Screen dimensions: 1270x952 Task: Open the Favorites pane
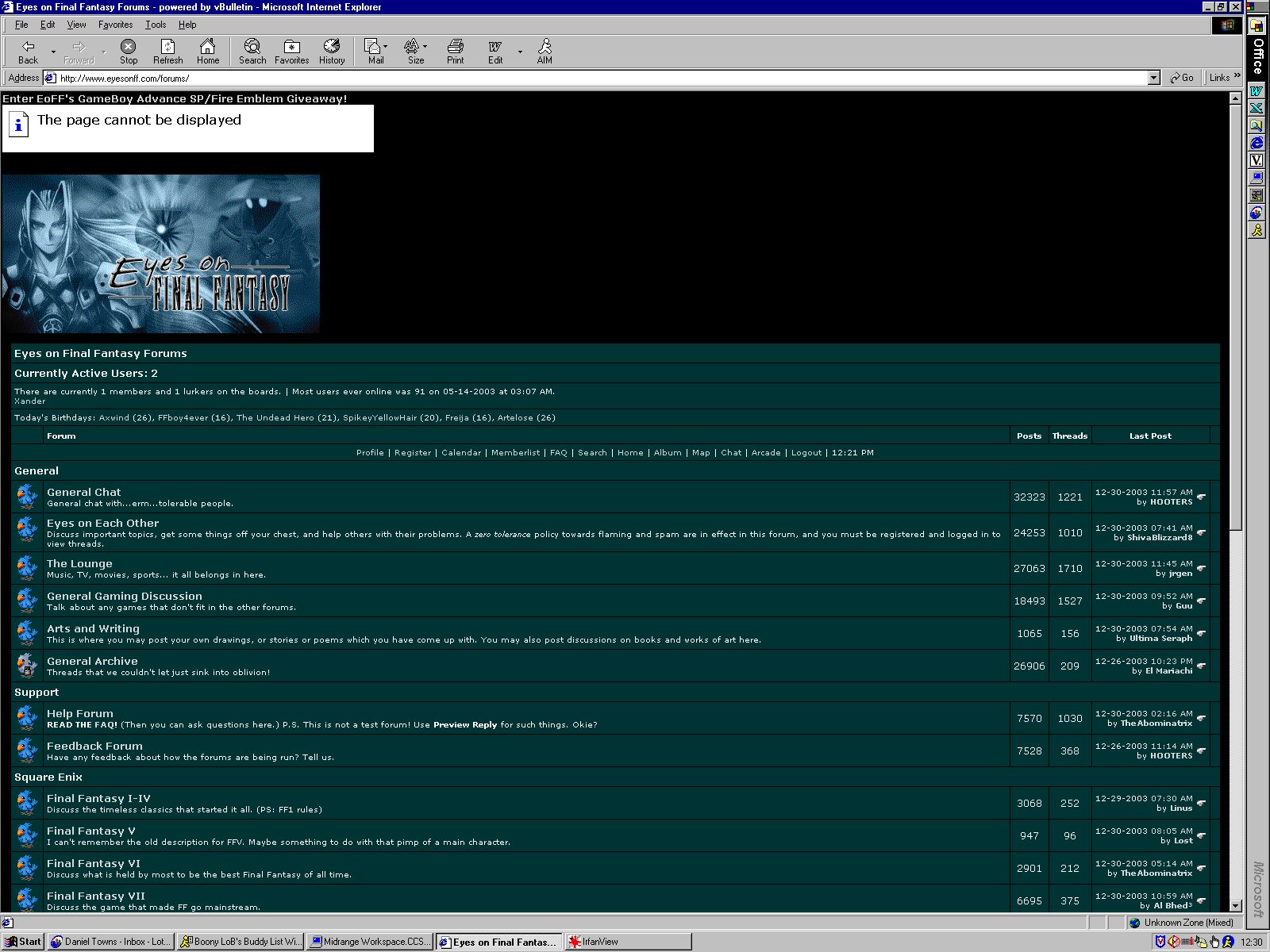click(x=292, y=52)
